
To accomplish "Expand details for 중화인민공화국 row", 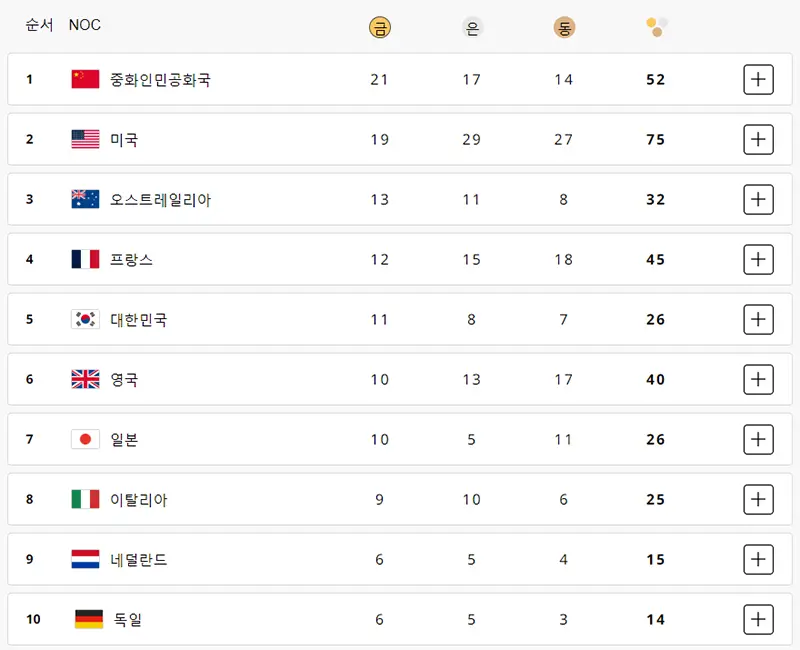I will pyautogui.click(x=760, y=79).
